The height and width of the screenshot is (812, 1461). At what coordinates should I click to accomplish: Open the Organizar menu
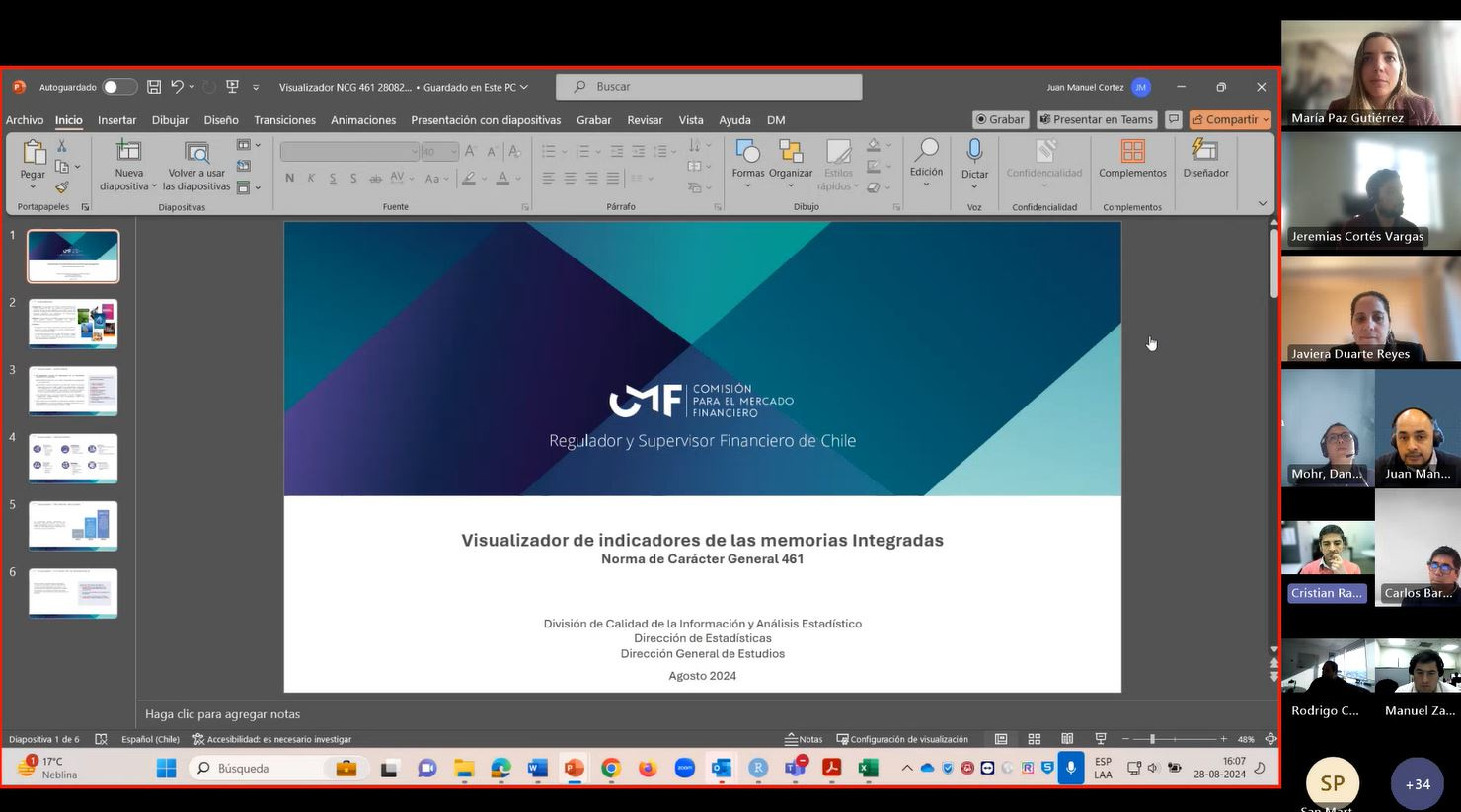tap(791, 164)
